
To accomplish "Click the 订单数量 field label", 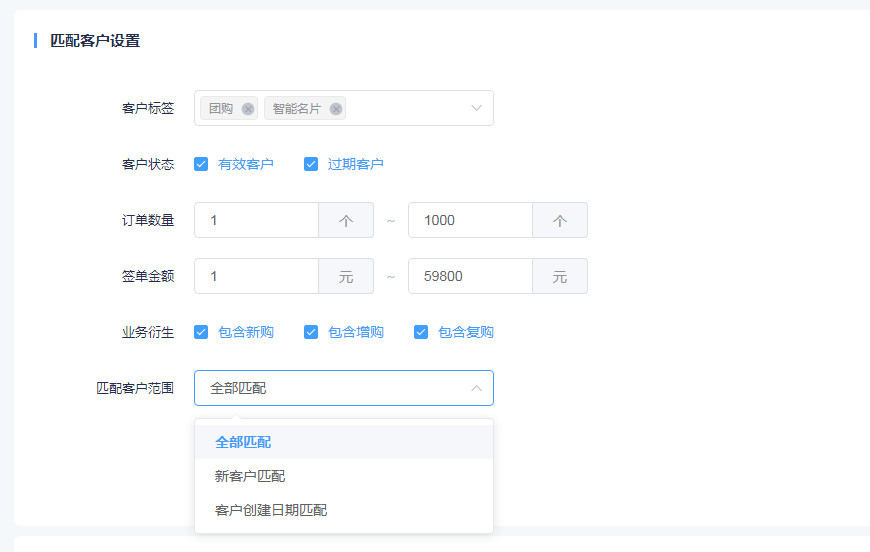I will [148, 220].
